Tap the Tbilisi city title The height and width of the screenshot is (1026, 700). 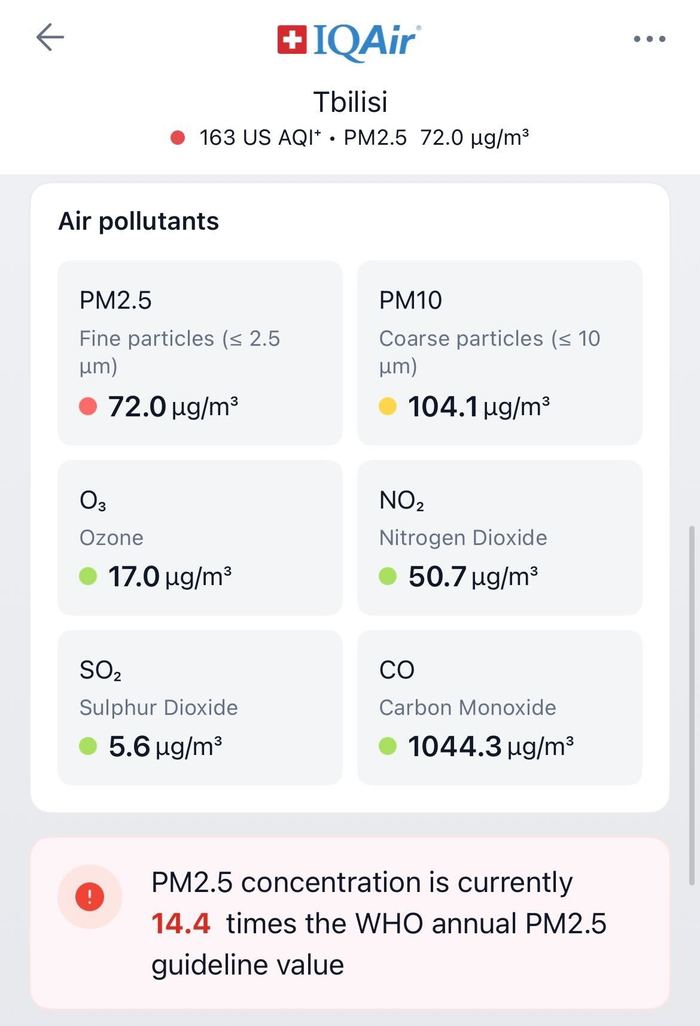(x=349, y=102)
